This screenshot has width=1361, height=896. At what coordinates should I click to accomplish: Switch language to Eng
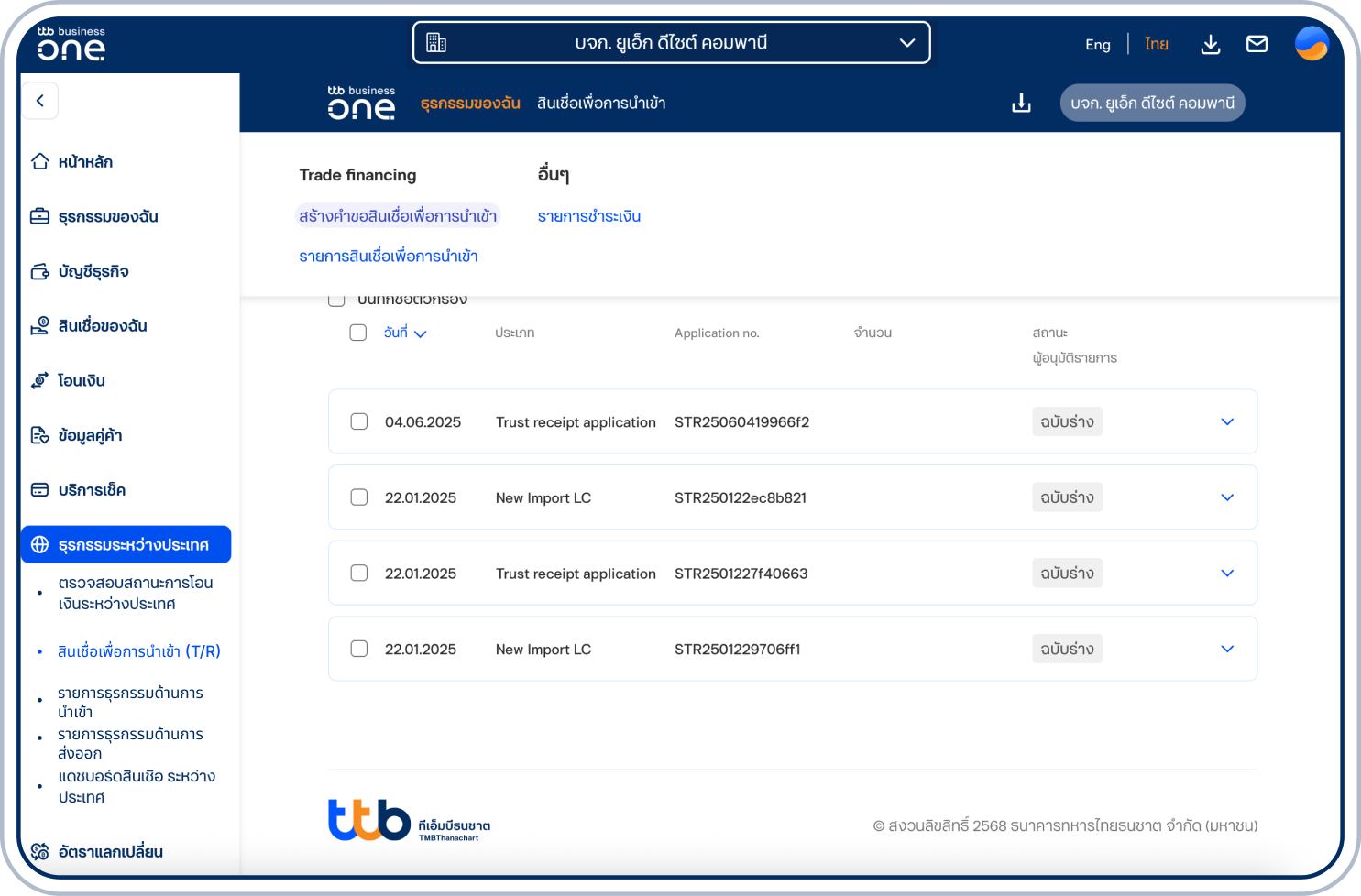click(1098, 44)
